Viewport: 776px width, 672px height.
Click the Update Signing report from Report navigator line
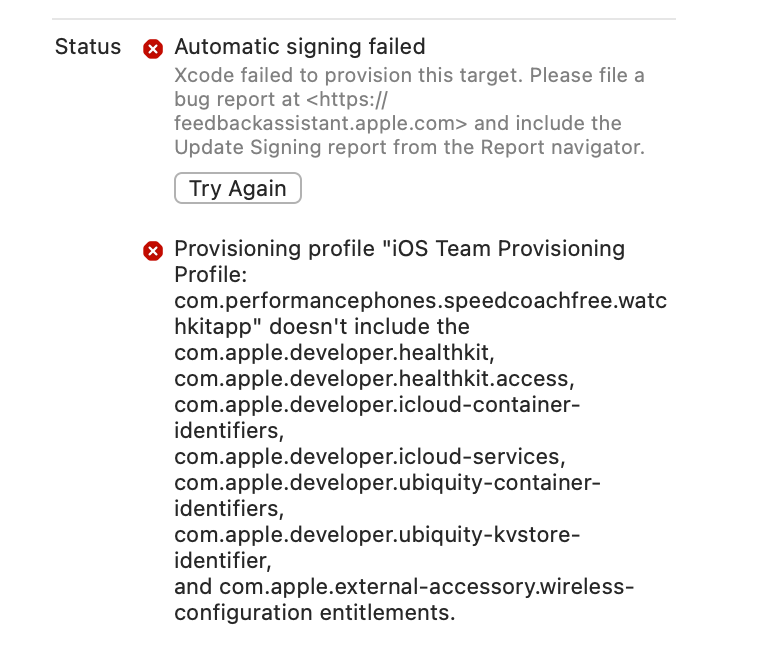coord(409,148)
